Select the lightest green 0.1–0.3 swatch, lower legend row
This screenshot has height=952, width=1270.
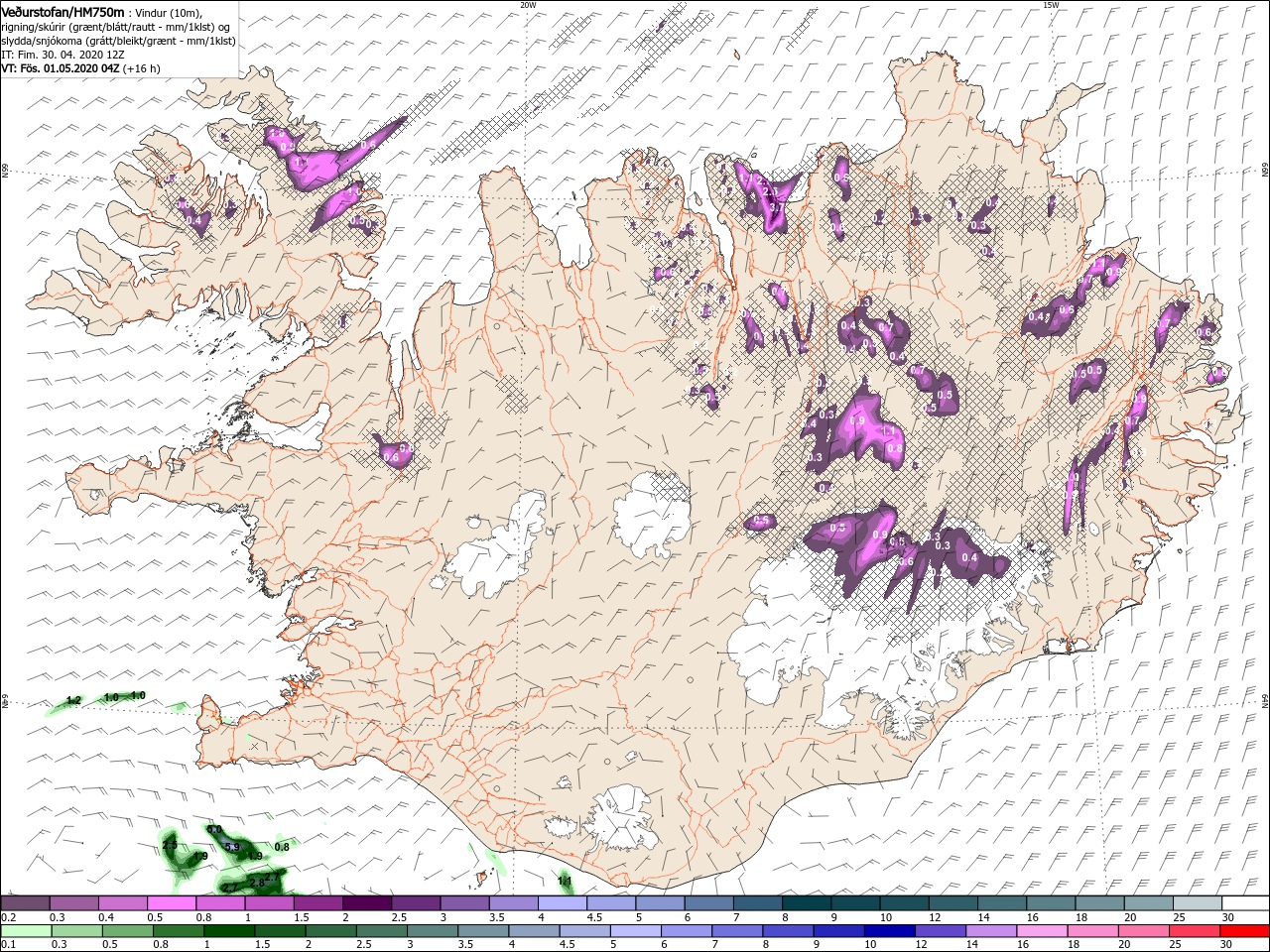pos(26,931)
